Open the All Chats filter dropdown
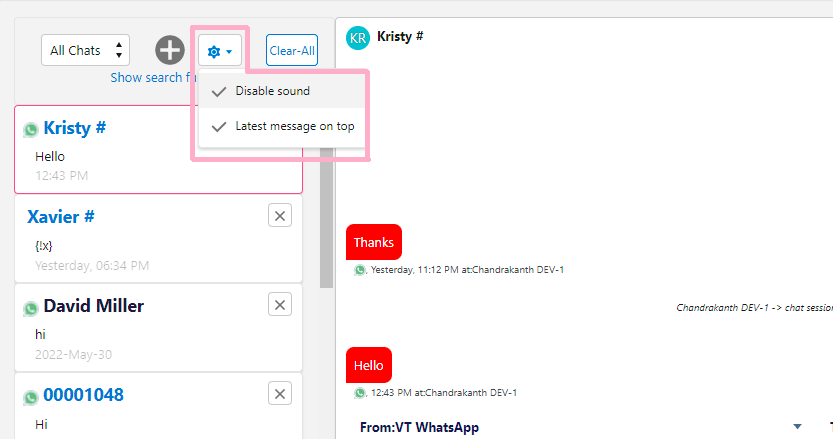 point(85,50)
